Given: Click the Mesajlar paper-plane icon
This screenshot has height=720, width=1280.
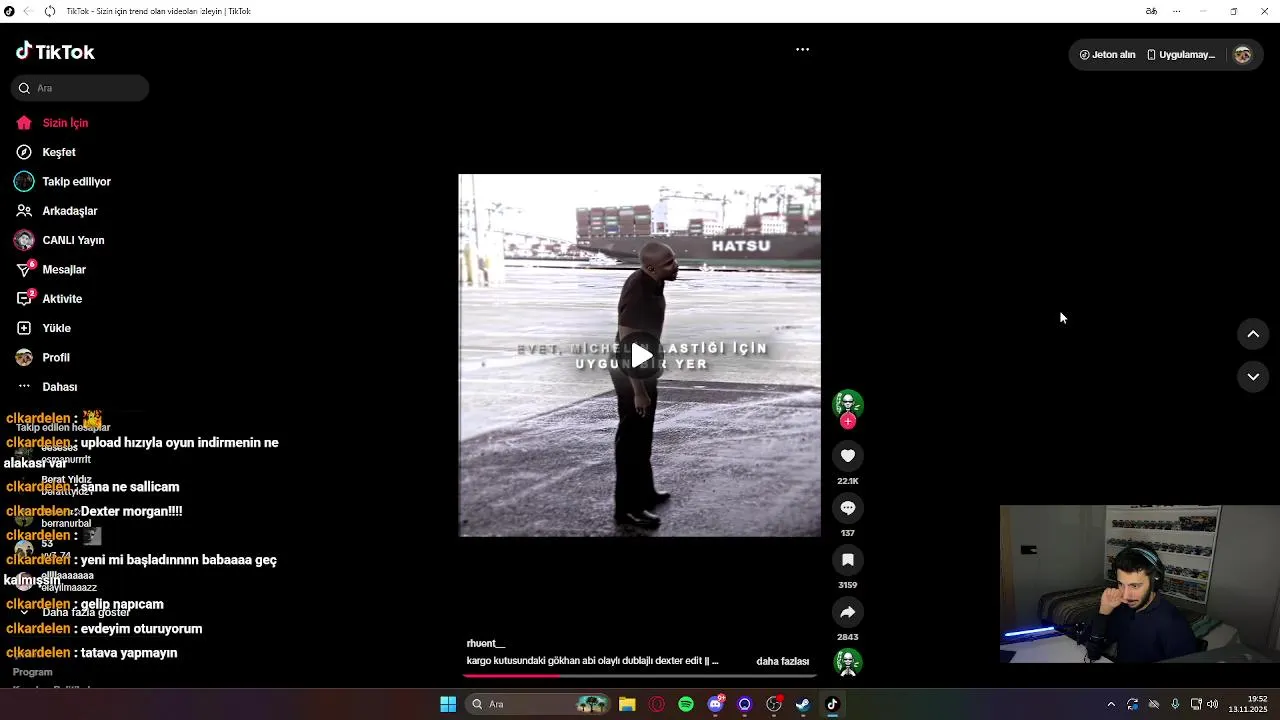Looking at the screenshot, I should tap(24, 270).
